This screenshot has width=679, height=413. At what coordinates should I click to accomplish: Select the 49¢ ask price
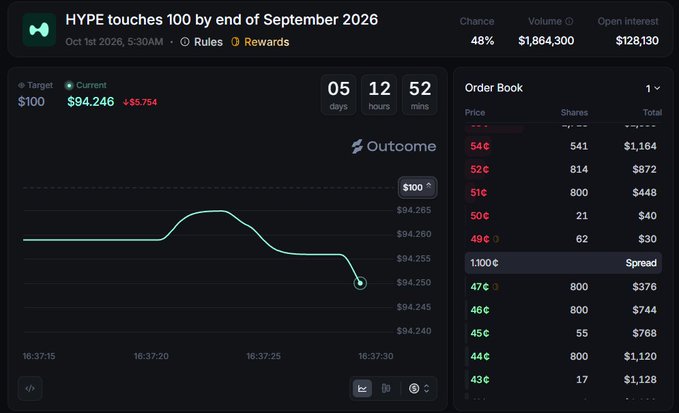tap(480, 239)
